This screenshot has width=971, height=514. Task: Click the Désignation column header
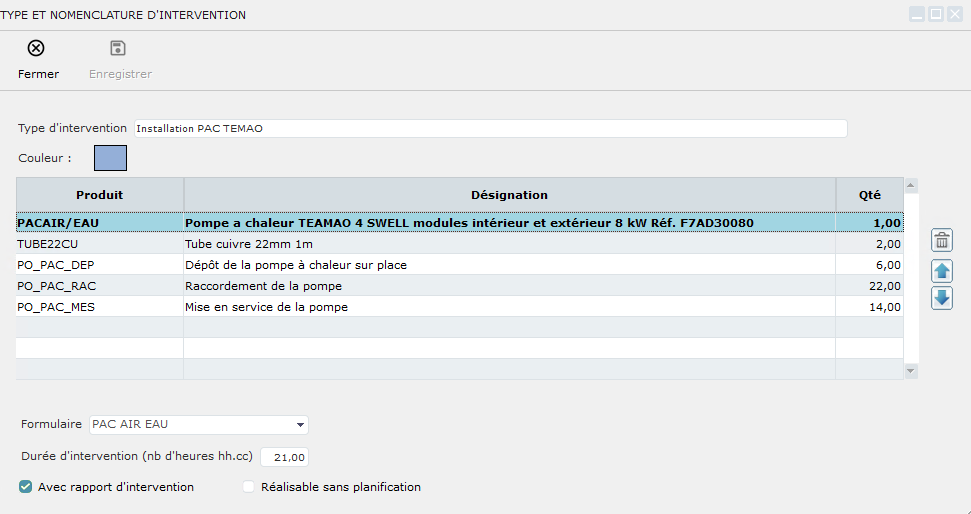point(509,195)
